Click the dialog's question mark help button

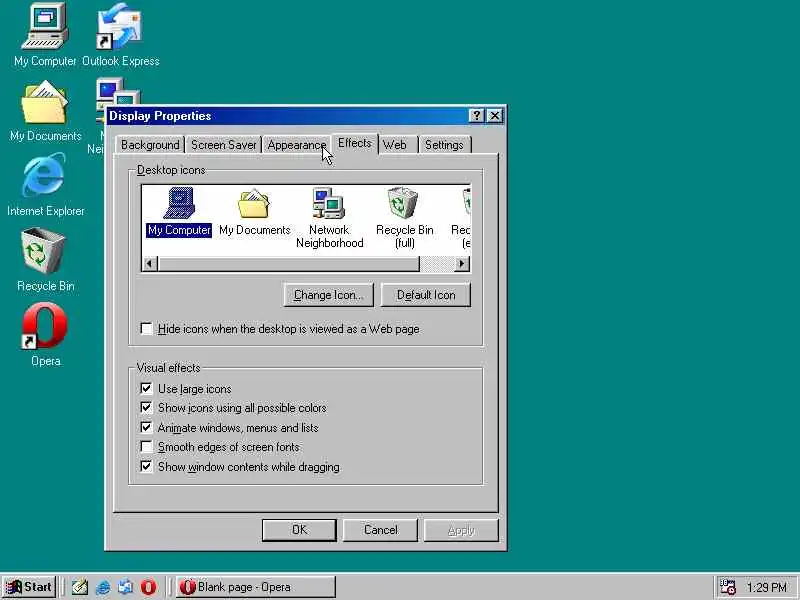coord(476,116)
